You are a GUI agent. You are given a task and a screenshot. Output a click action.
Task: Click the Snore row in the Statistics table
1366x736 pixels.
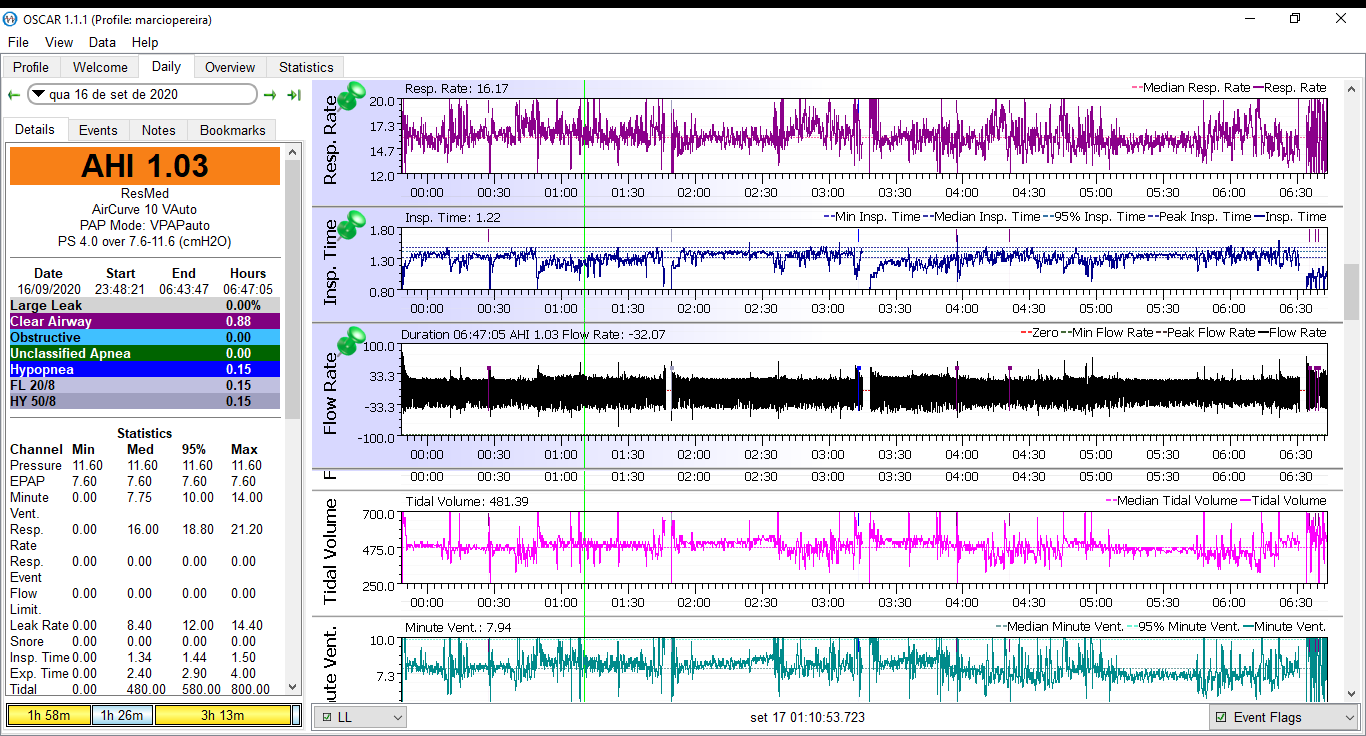coord(140,641)
